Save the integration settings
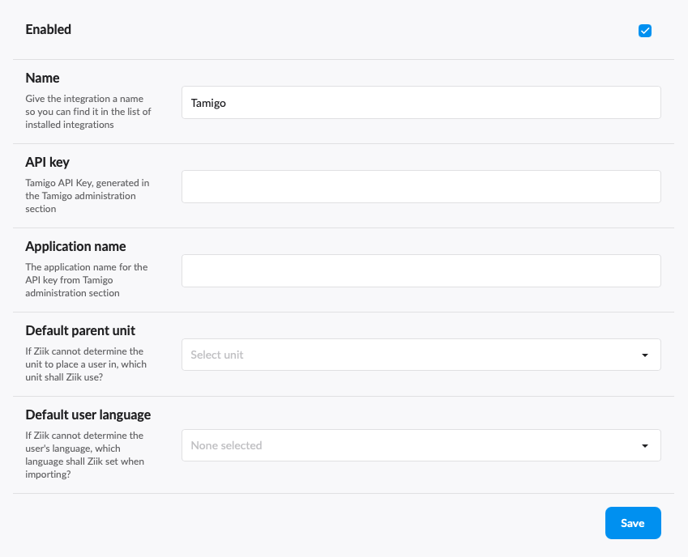This screenshot has width=688, height=557. pos(633,523)
